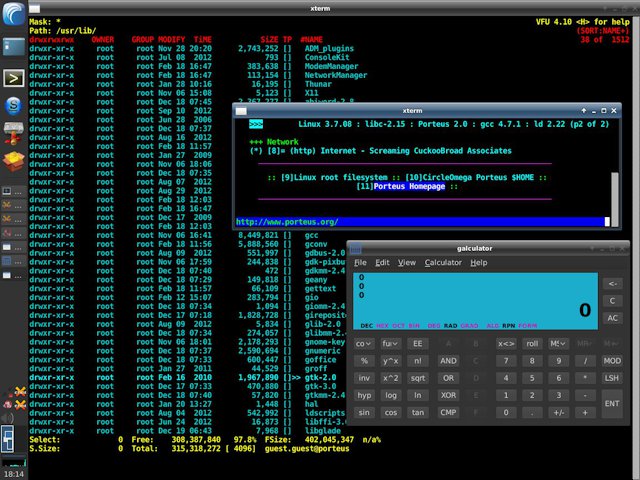Image resolution: width=640 pixels, height=480 pixels.
Task: Switch galculator display to HEX base
Action: tap(382, 326)
